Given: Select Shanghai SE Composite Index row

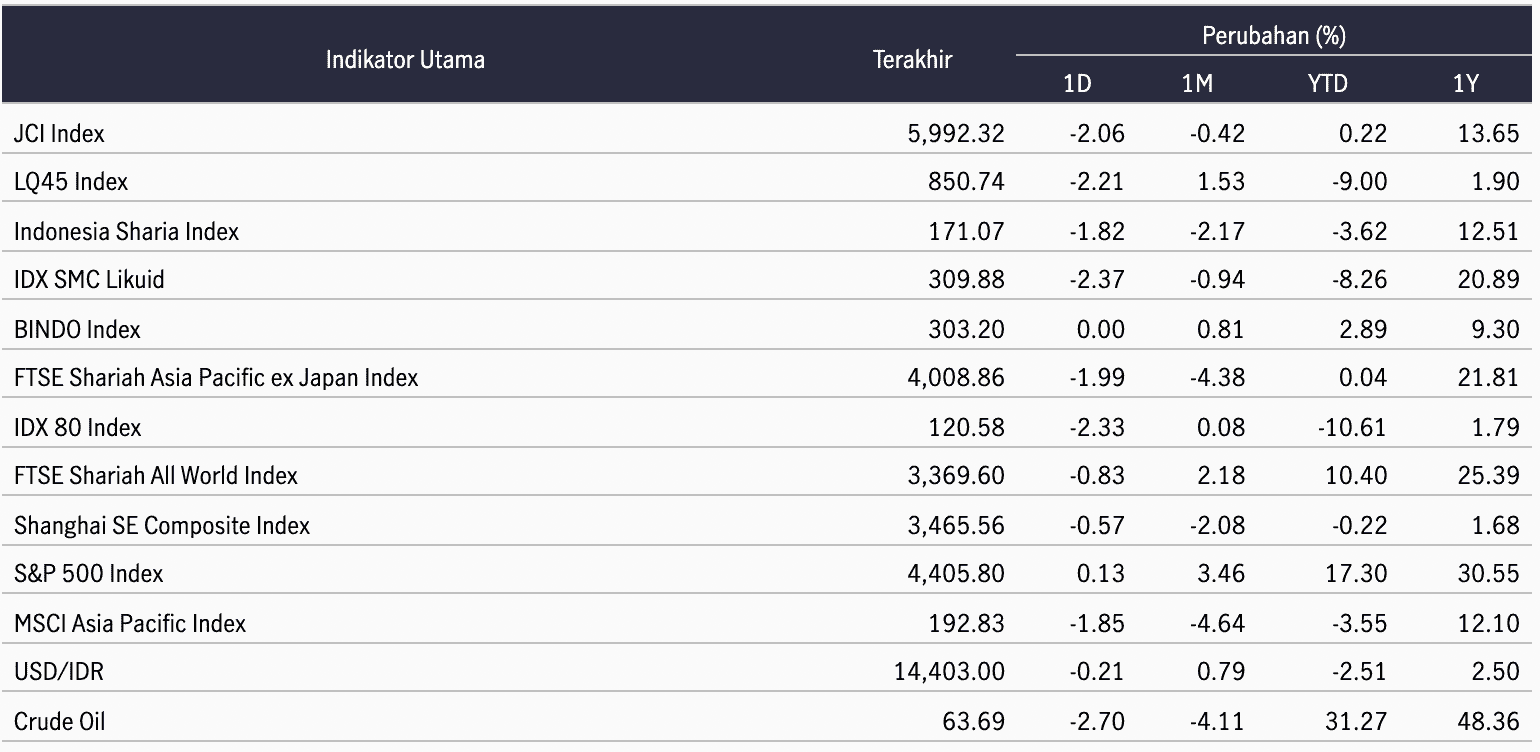Looking at the screenshot, I should (x=768, y=525).
